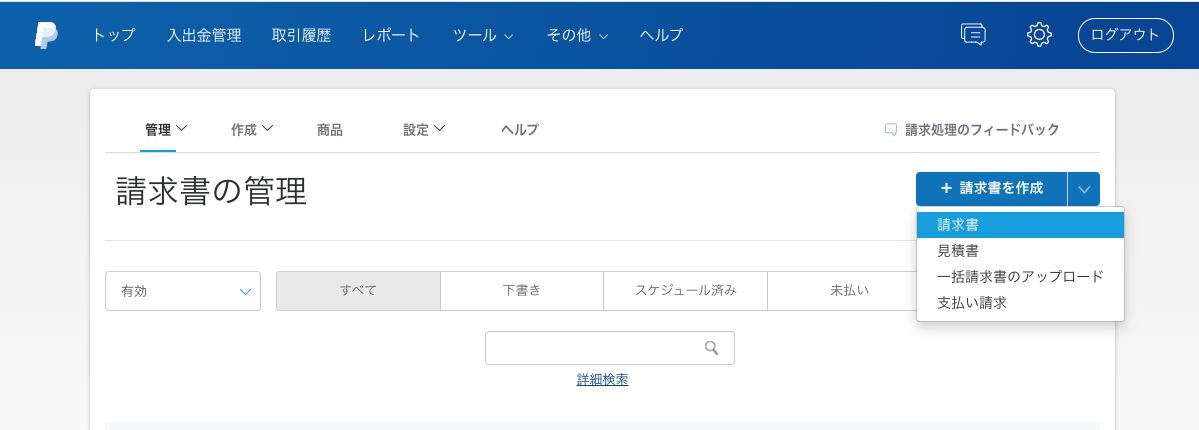Expand the 作成 submenu
Screen dimensions: 1199x430
pos(252,129)
